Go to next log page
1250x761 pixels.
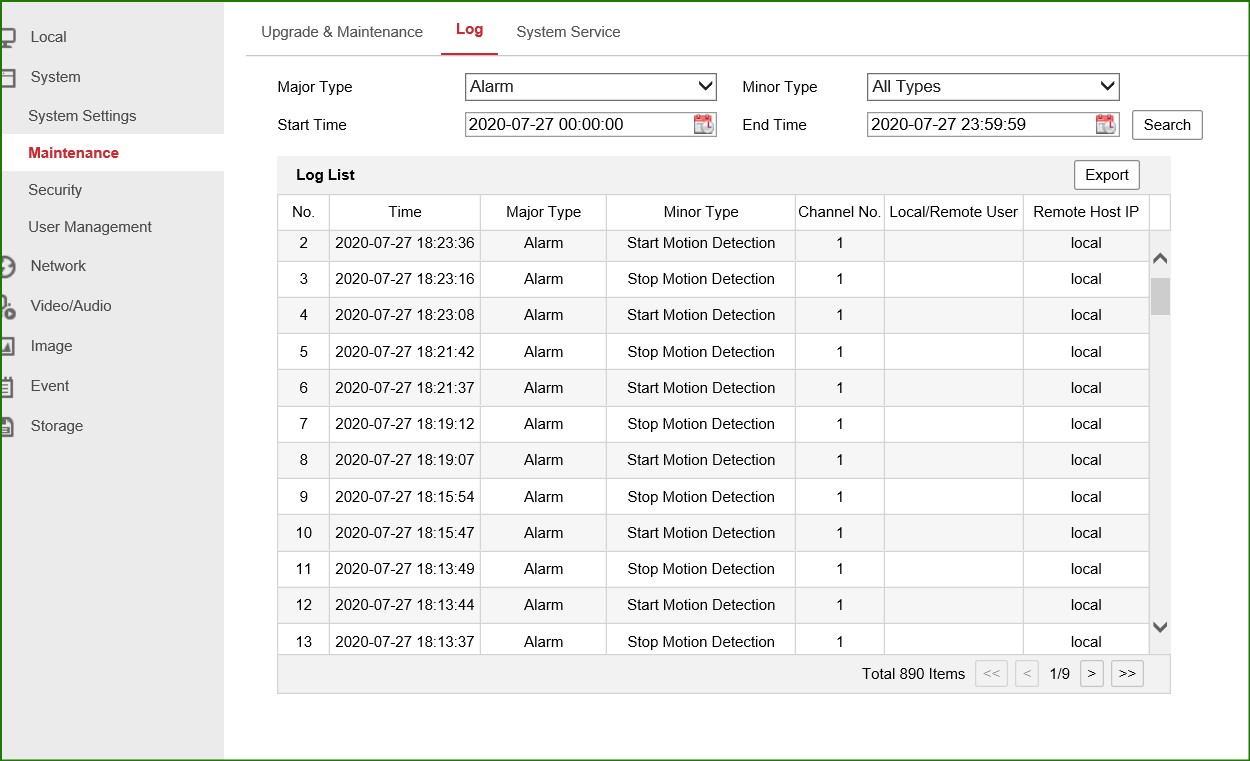[x=1092, y=674]
